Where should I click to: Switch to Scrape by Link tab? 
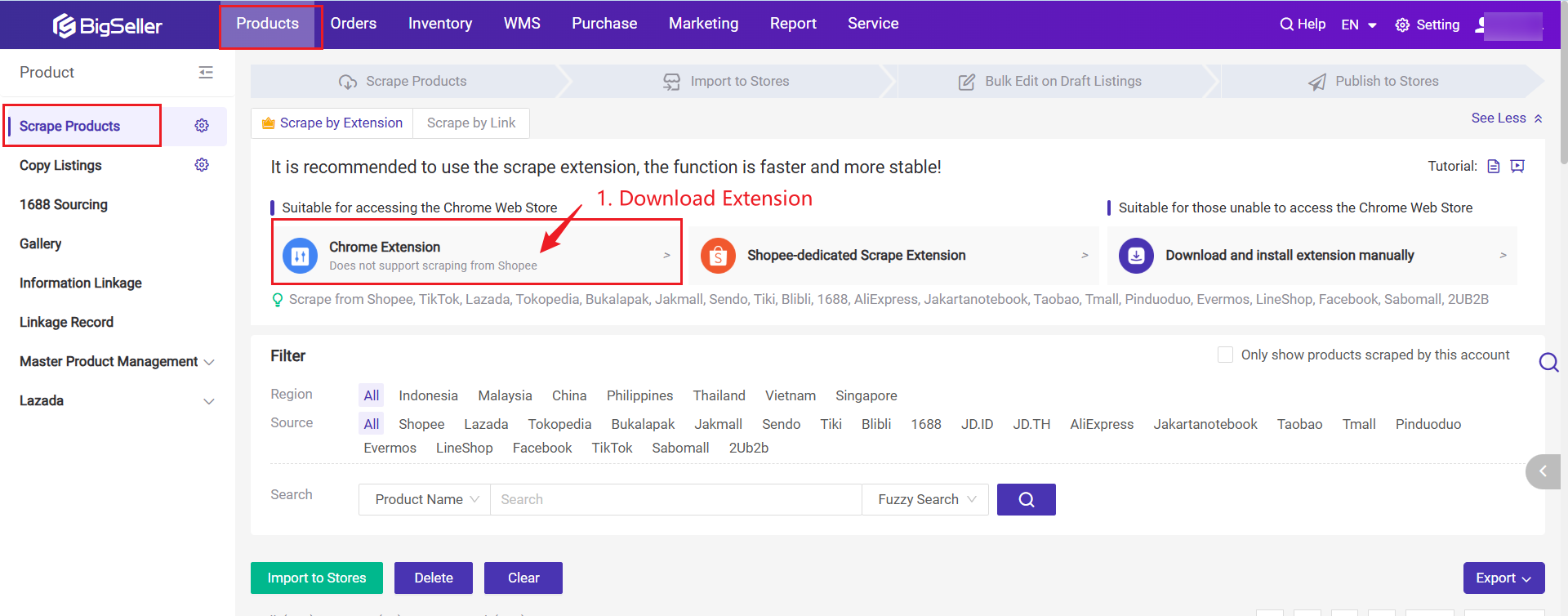(x=471, y=123)
